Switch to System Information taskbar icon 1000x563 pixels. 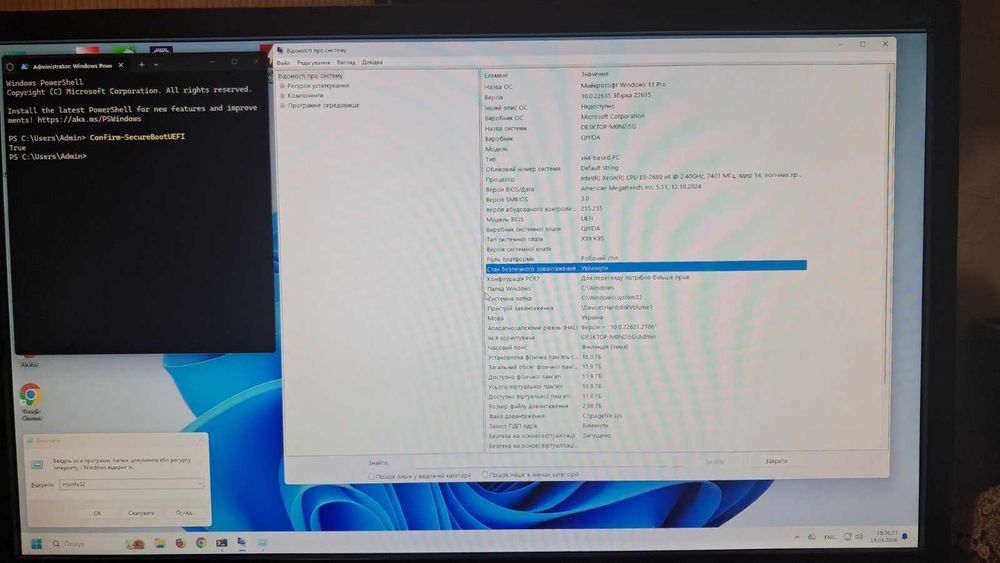(242, 543)
